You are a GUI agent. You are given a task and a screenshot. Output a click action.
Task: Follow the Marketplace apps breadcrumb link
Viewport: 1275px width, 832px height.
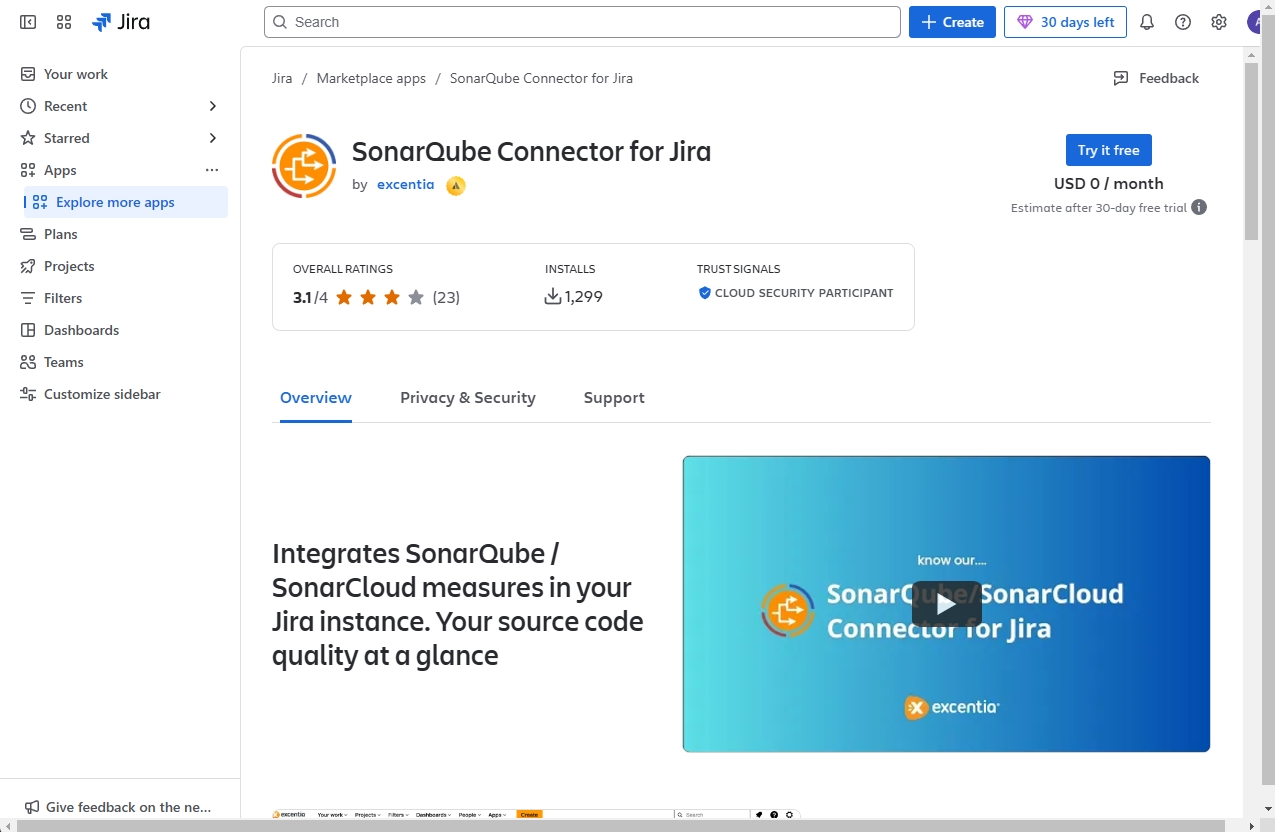click(371, 78)
